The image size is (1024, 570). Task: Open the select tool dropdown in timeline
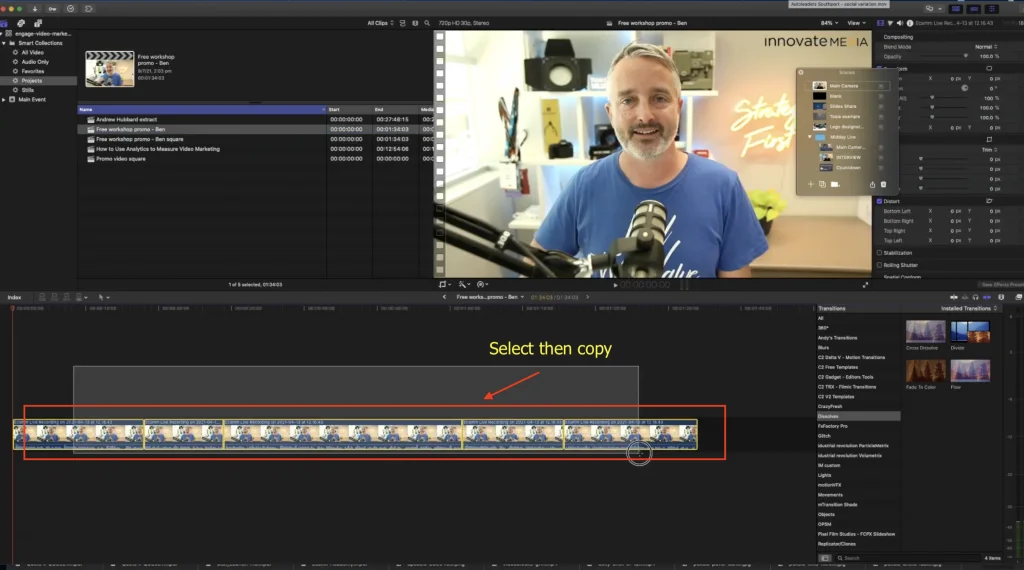tap(103, 297)
